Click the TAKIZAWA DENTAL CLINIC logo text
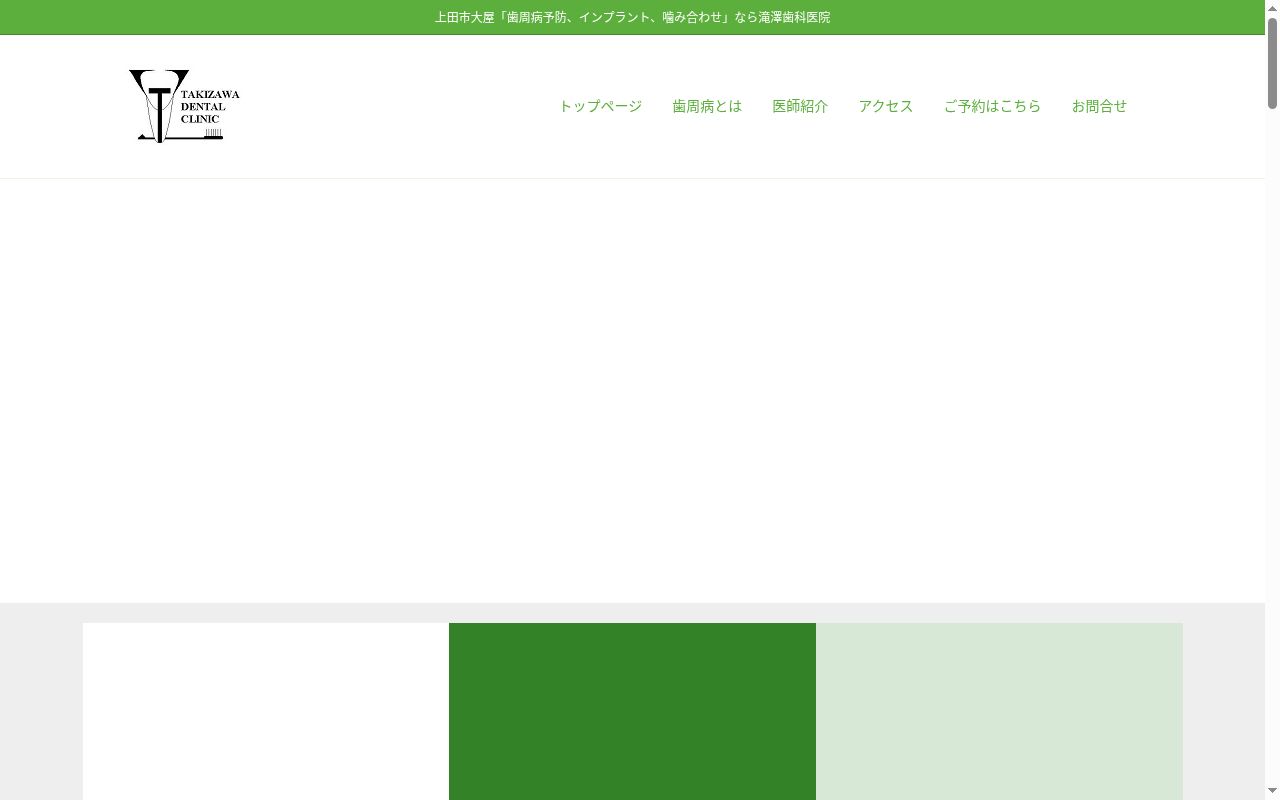1280x800 pixels. pos(210,106)
